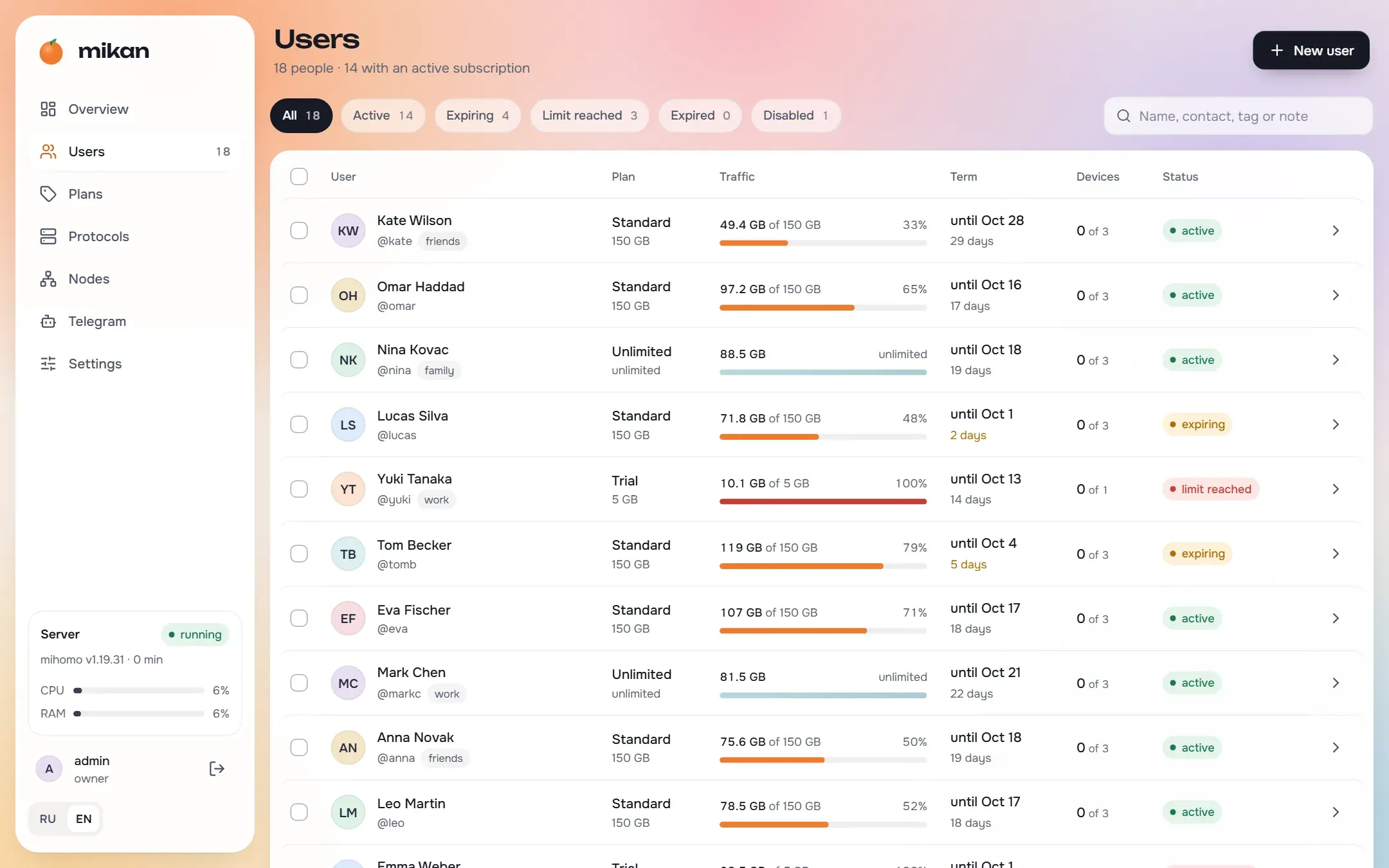Check the box for Kate Wilson

pos(299,230)
